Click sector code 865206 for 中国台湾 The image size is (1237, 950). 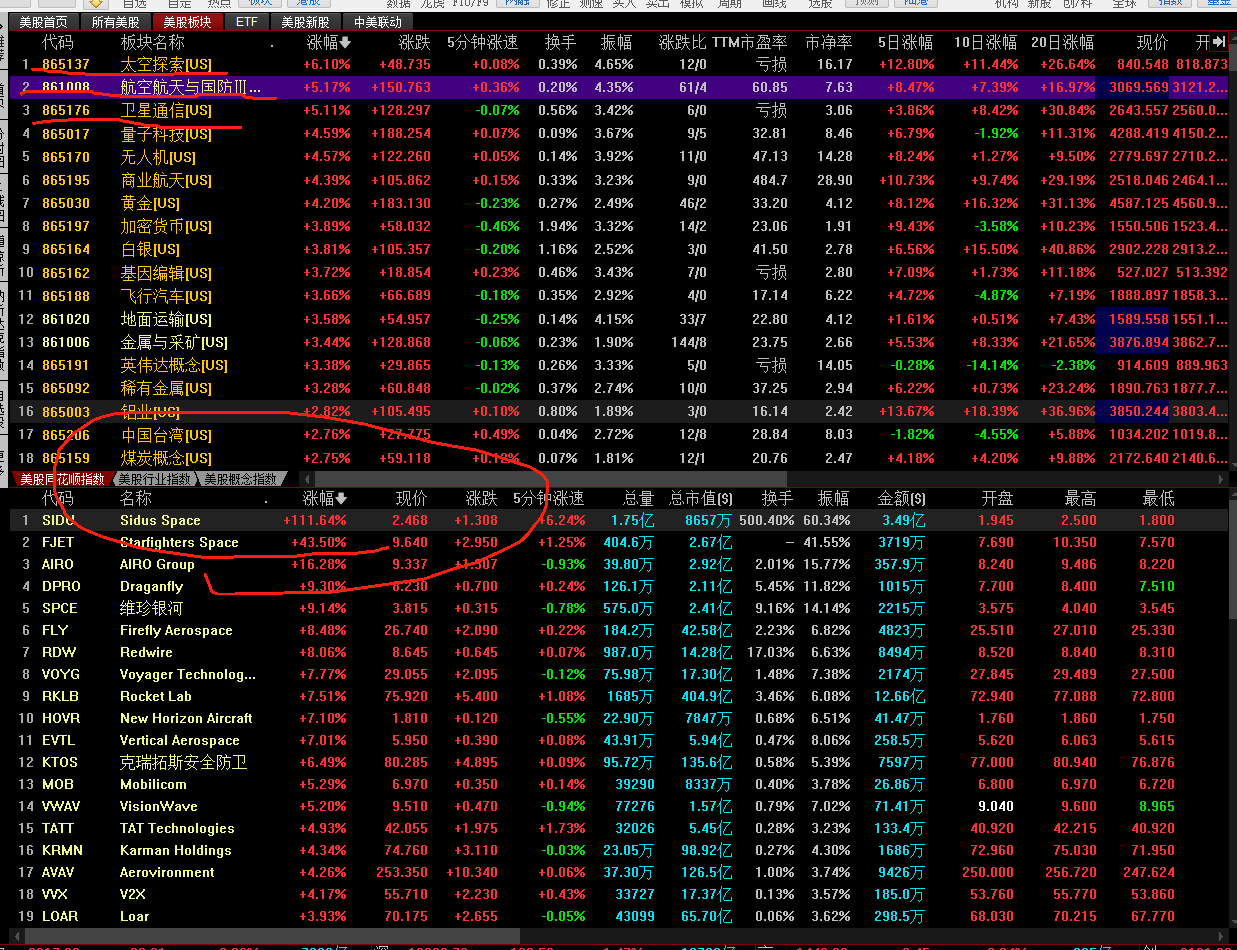66,435
